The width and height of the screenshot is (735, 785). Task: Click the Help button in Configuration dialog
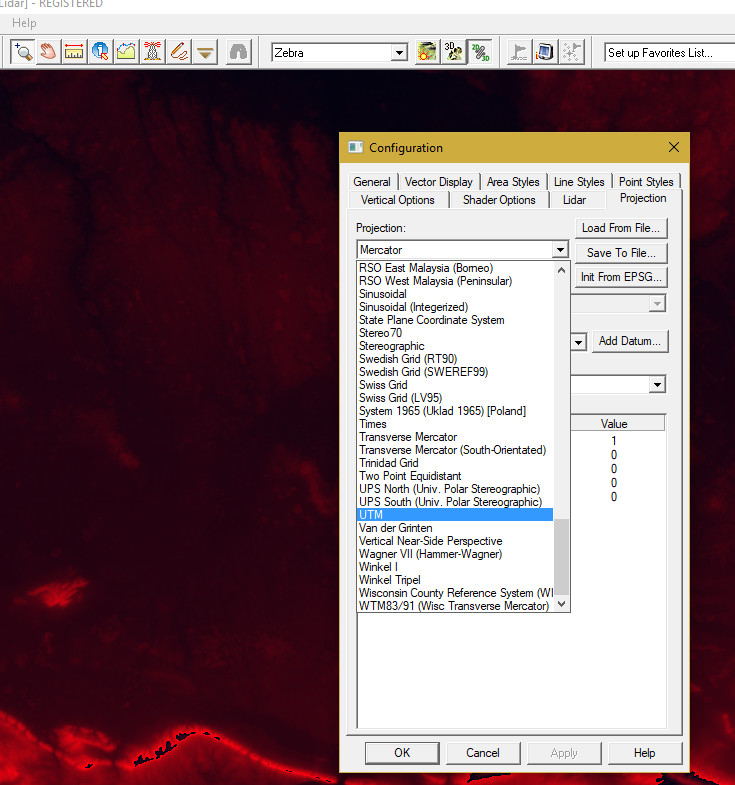644,753
